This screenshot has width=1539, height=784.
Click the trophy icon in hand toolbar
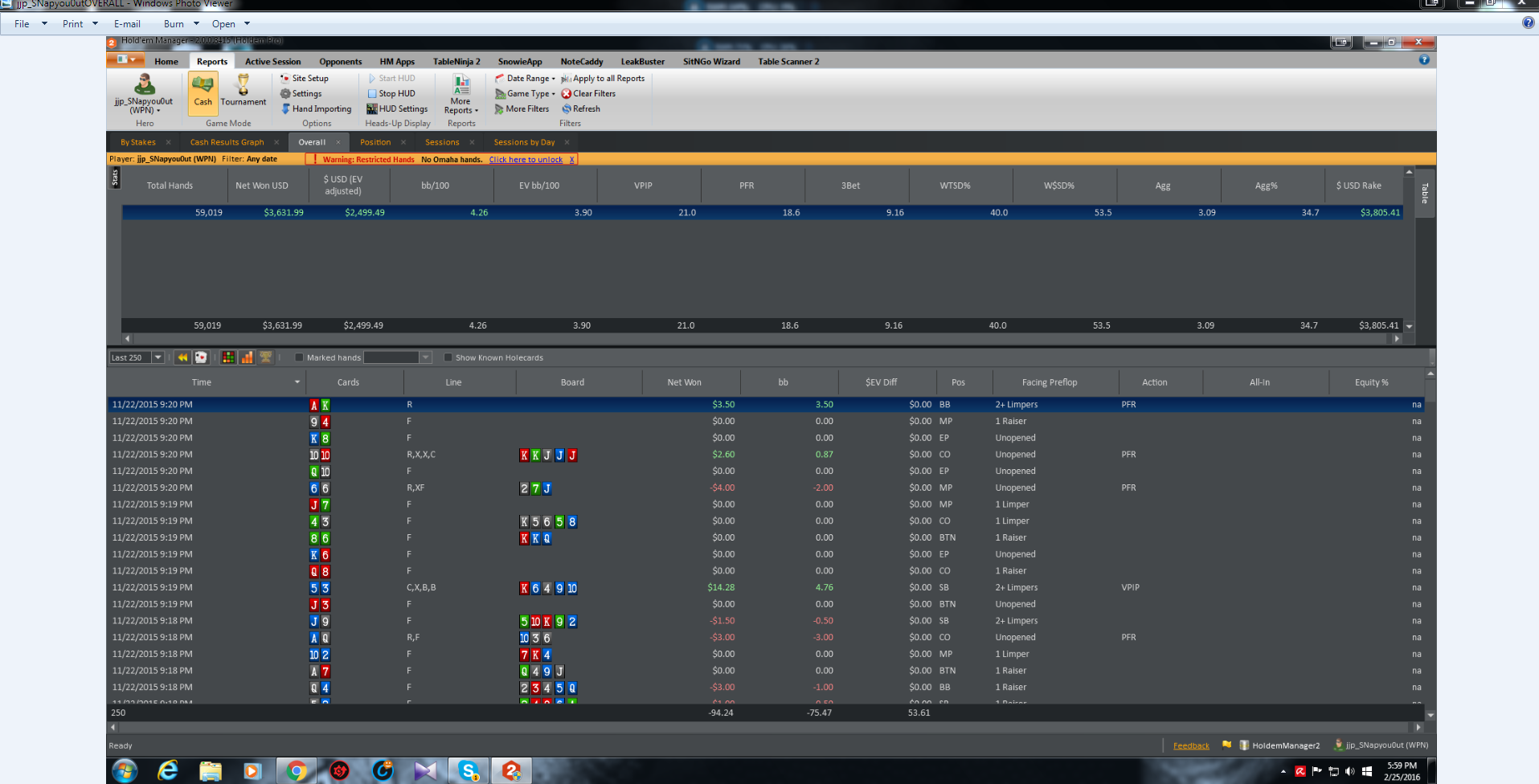(x=265, y=357)
